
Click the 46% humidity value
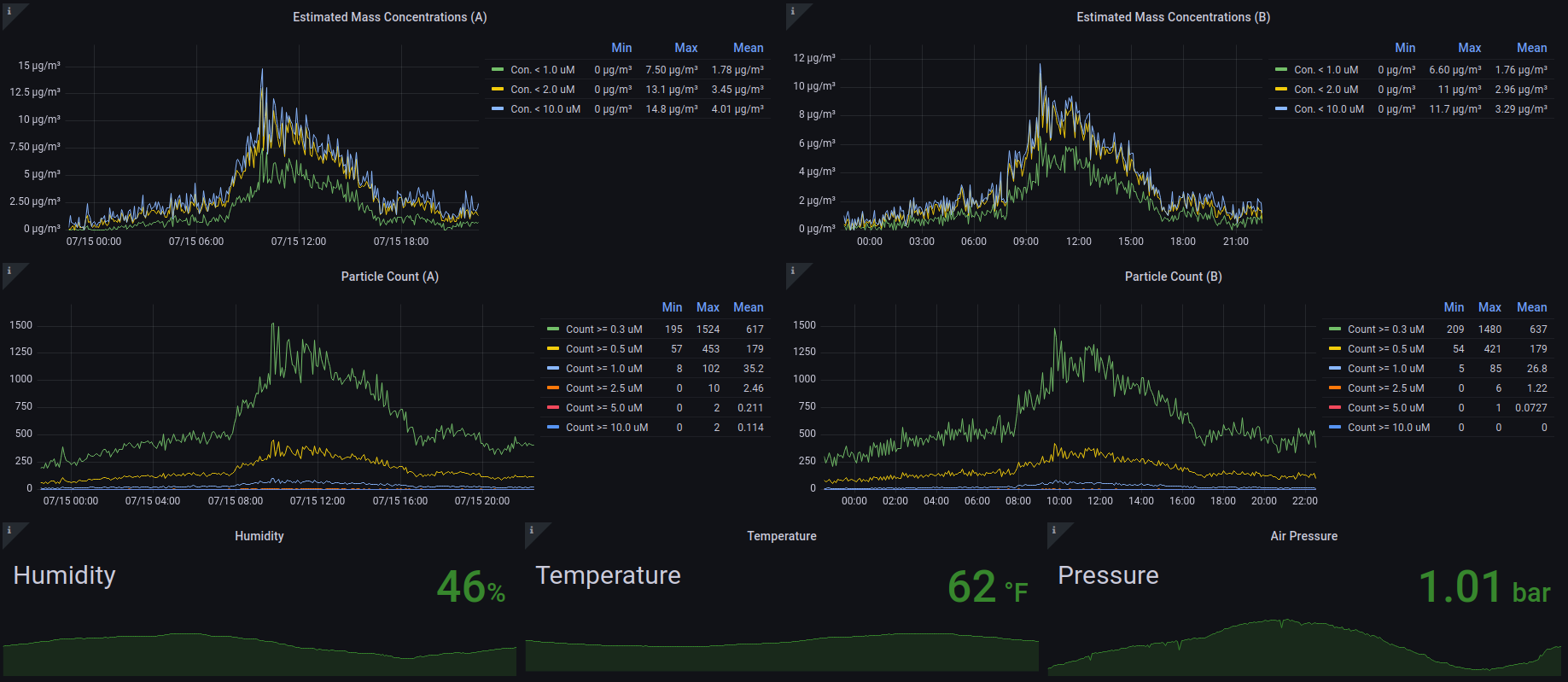pyautogui.click(x=471, y=587)
